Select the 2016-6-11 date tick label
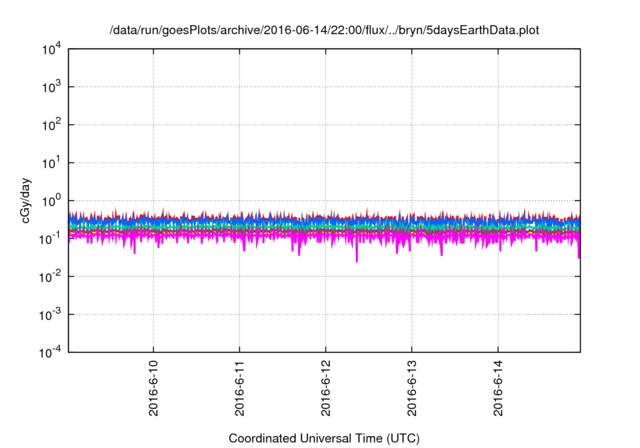The height and width of the screenshot is (448, 640). [x=240, y=388]
